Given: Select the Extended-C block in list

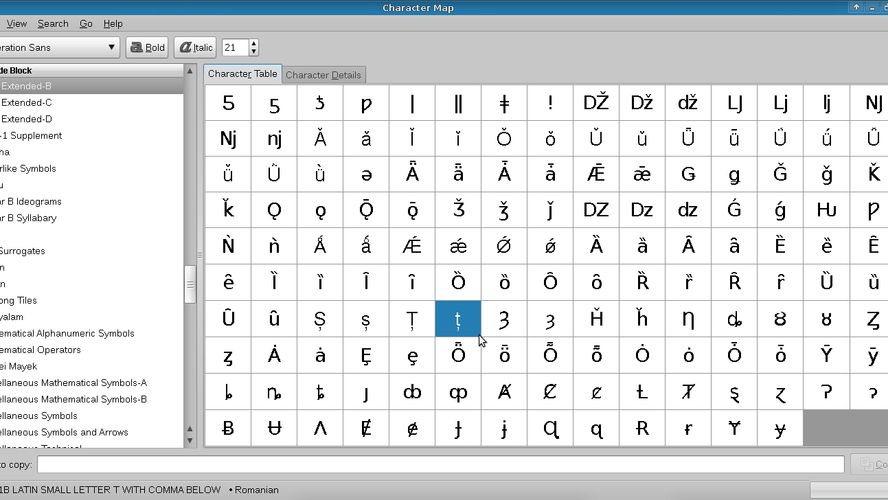Looking at the screenshot, I should pyautogui.click(x=91, y=102).
